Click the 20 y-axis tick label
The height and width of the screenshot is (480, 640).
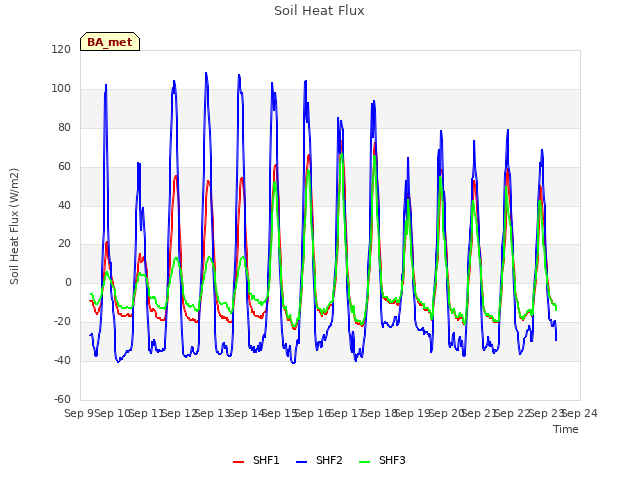point(64,244)
